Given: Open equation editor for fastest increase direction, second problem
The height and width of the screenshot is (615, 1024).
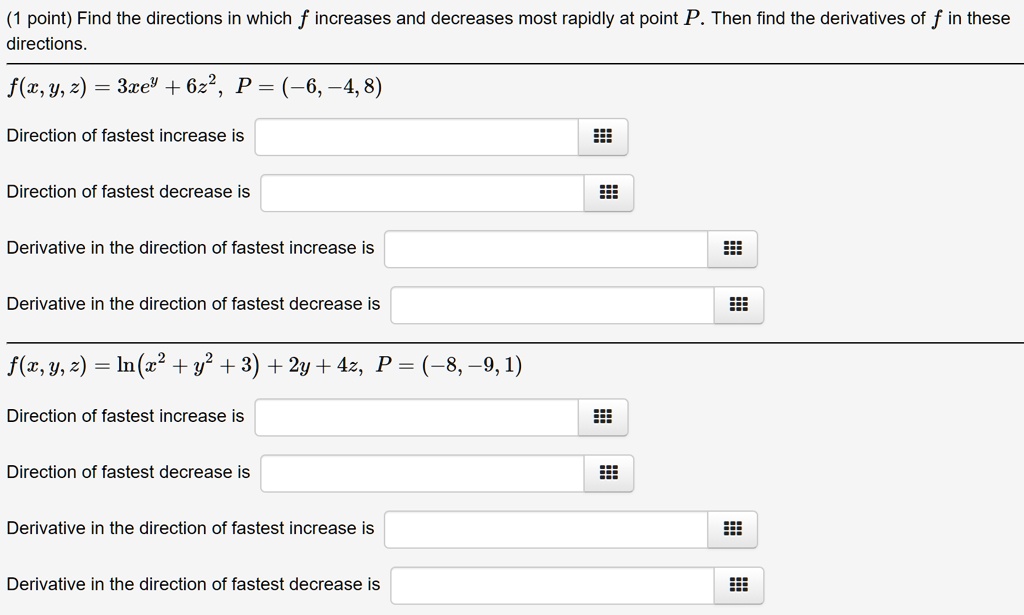Looking at the screenshot, I should (603, 417).
